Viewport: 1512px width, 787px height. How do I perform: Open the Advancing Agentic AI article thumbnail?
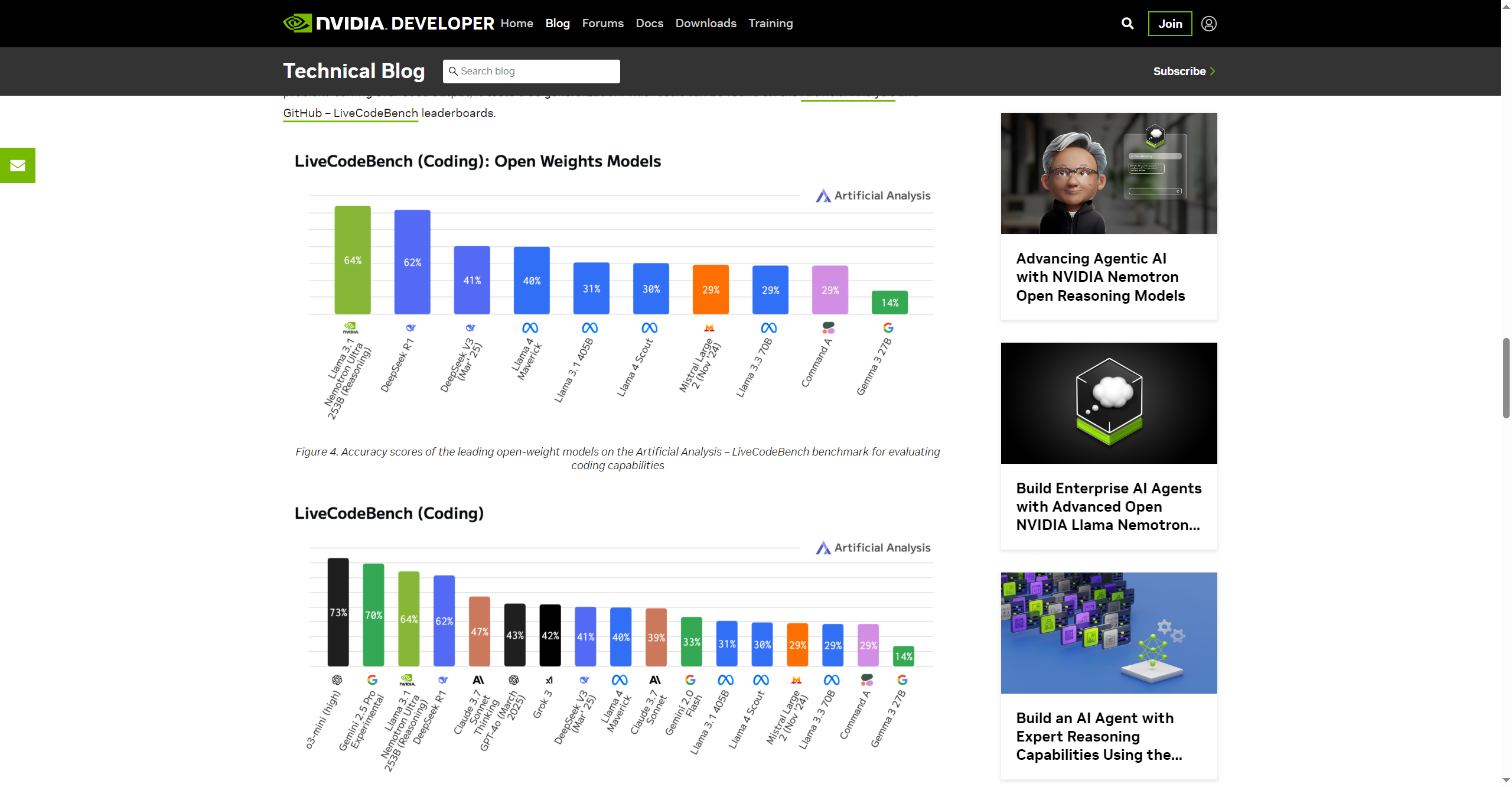pyautogui.click(x=1109, y=173)
